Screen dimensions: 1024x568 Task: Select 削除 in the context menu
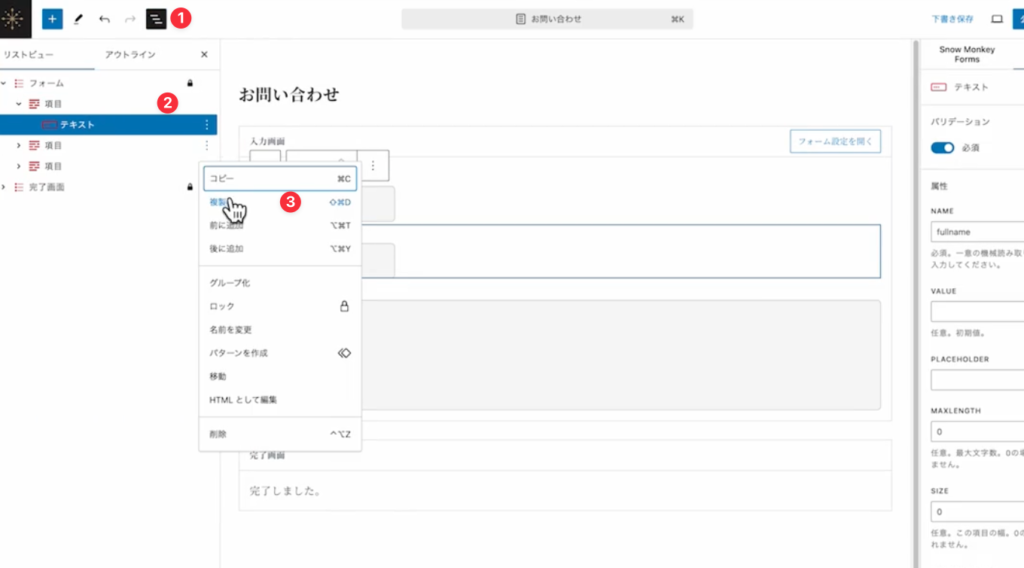(218, 434)
